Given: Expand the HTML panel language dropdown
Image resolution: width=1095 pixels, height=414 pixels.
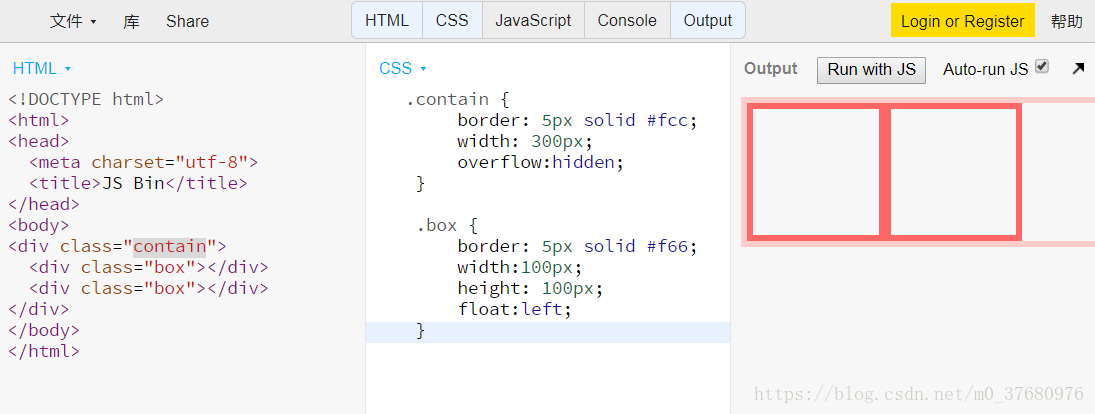Looking at the screenshot, I should [42, 68].
